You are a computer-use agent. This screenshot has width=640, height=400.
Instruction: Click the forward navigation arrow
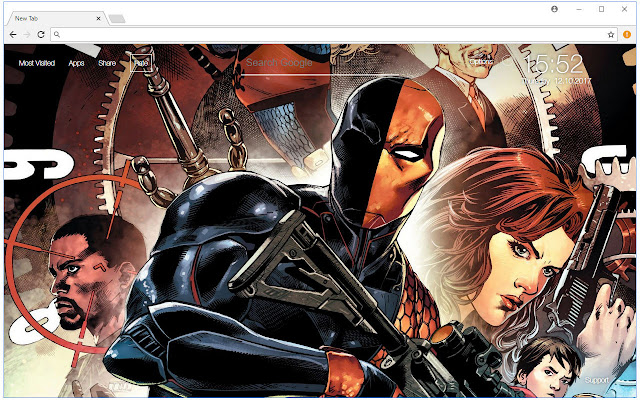[27, 35]
